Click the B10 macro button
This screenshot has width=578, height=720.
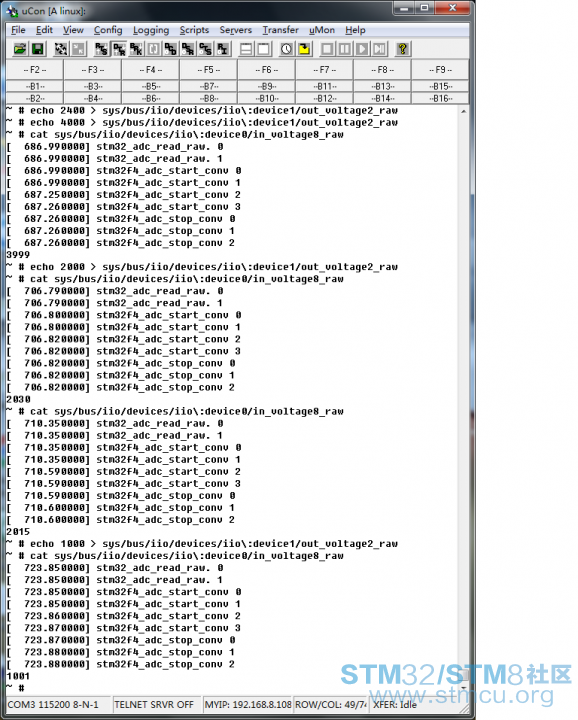pyautogui.click(x=267, y=98)
